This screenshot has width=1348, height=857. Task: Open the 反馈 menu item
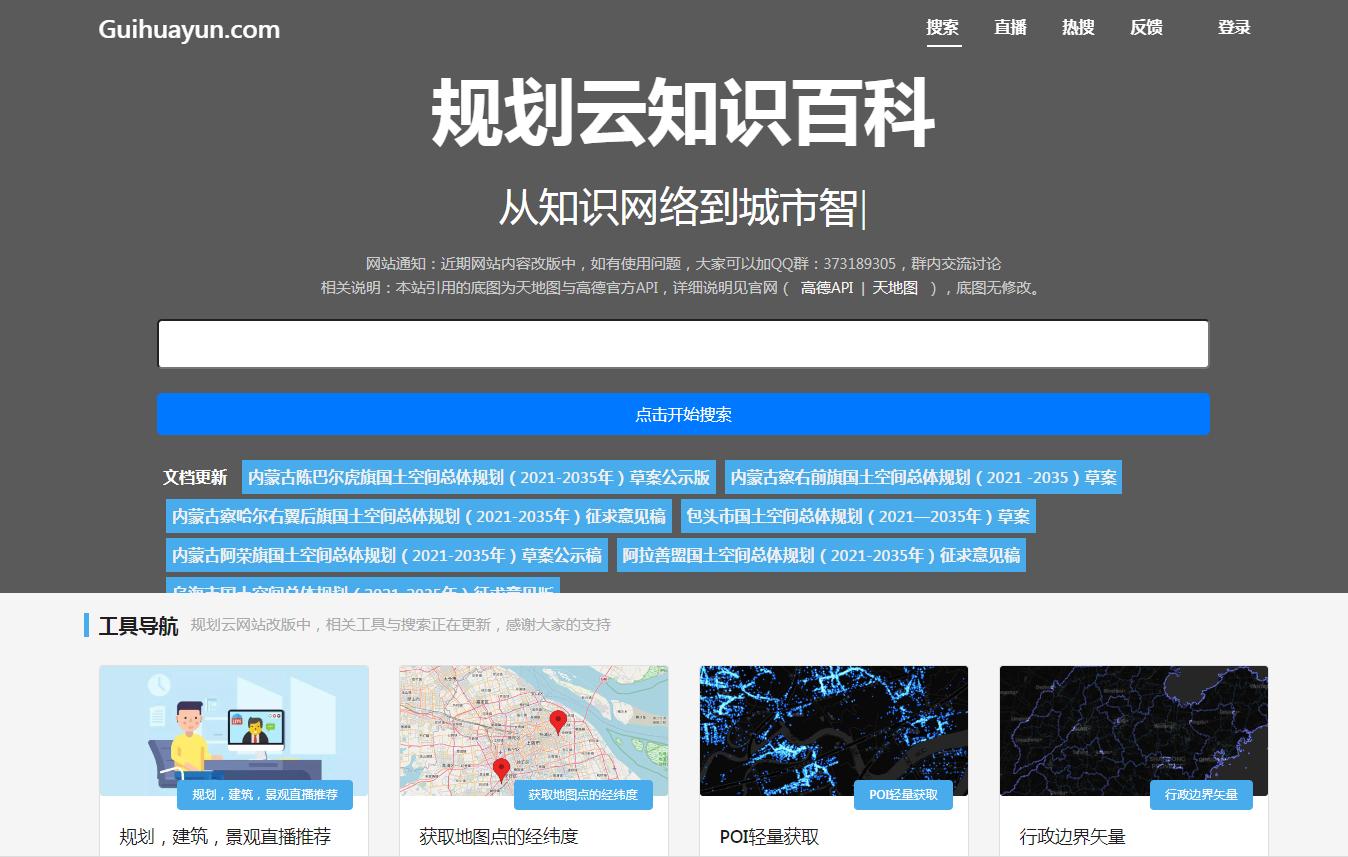pos(1145,27)
